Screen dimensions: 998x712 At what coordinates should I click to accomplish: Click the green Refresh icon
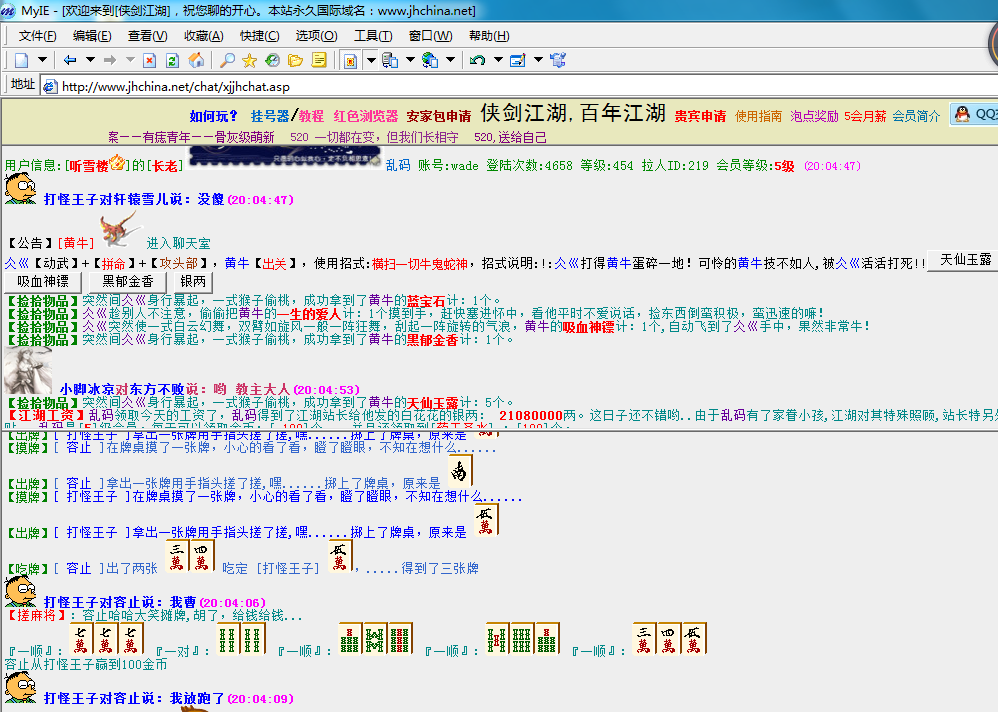point(172,60)
